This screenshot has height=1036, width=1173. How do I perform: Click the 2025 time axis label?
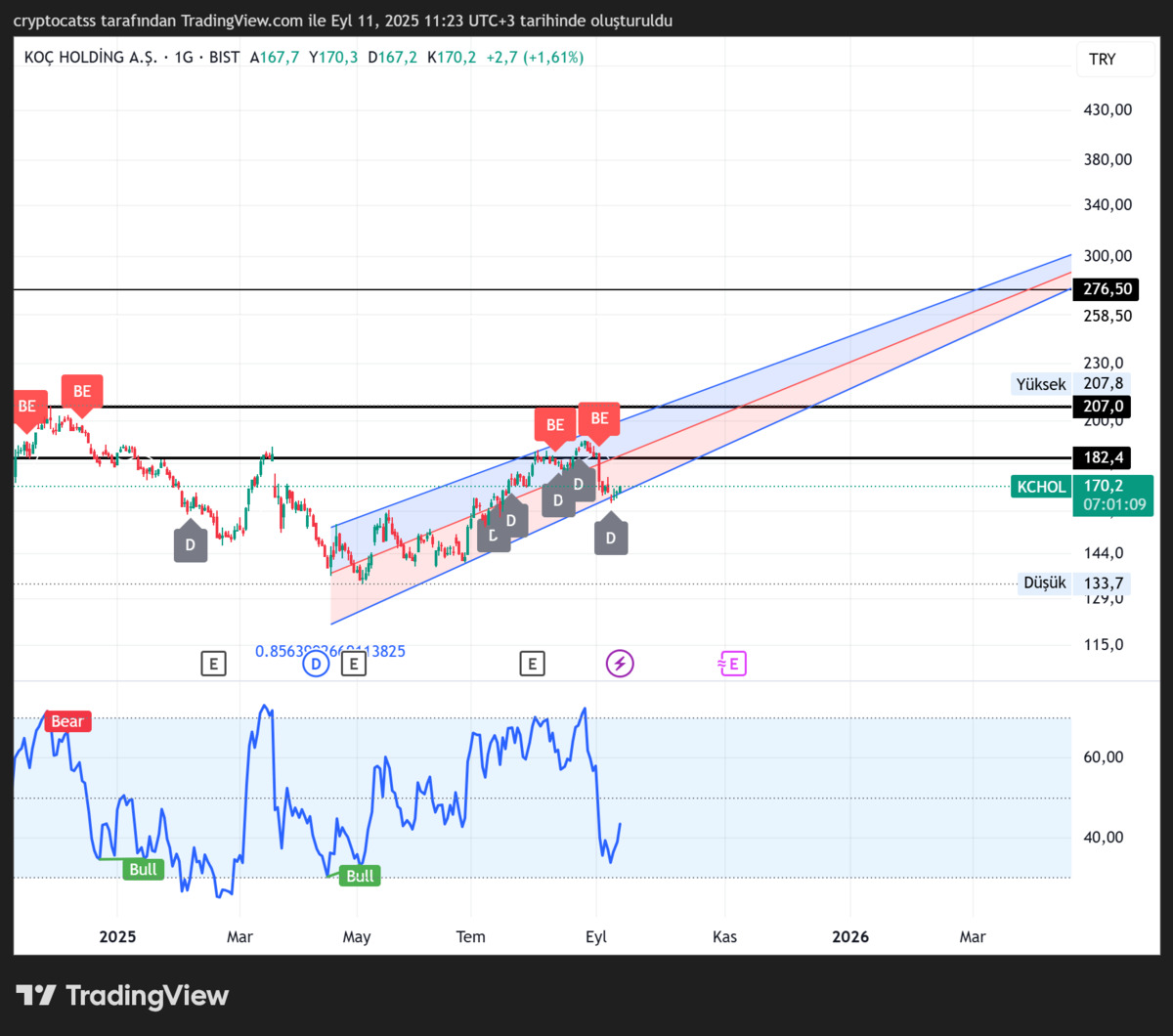click(117, 936)
